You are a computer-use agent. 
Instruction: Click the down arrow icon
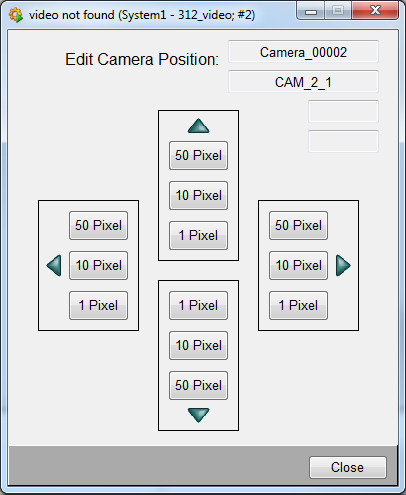[x=198, y=415]
